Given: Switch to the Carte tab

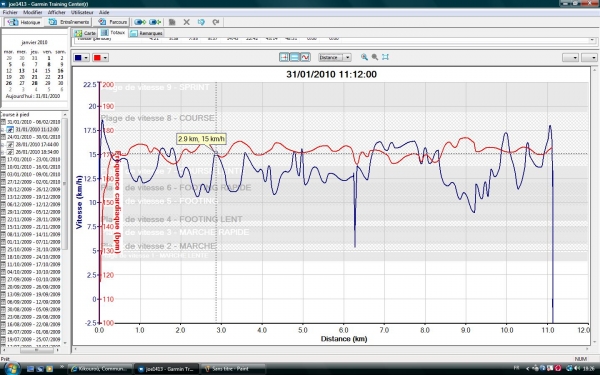Looking at the screenshot, I should click(x=85, y=33).
